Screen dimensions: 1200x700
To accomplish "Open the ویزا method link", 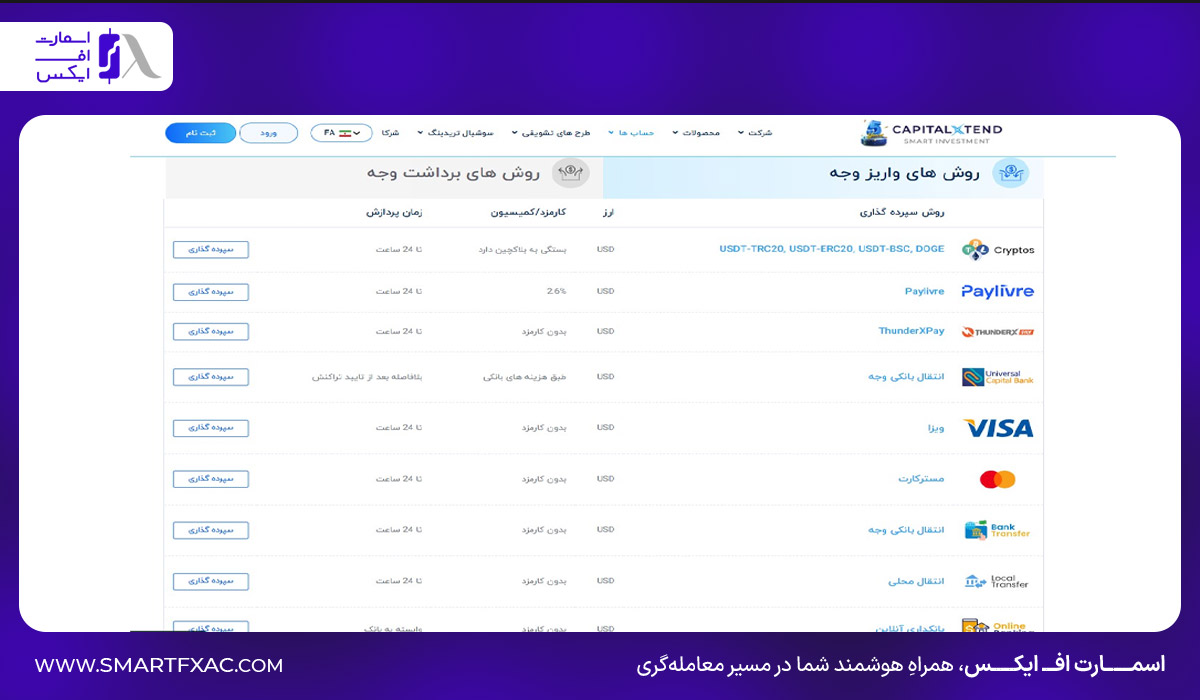I will pos(936,428).
